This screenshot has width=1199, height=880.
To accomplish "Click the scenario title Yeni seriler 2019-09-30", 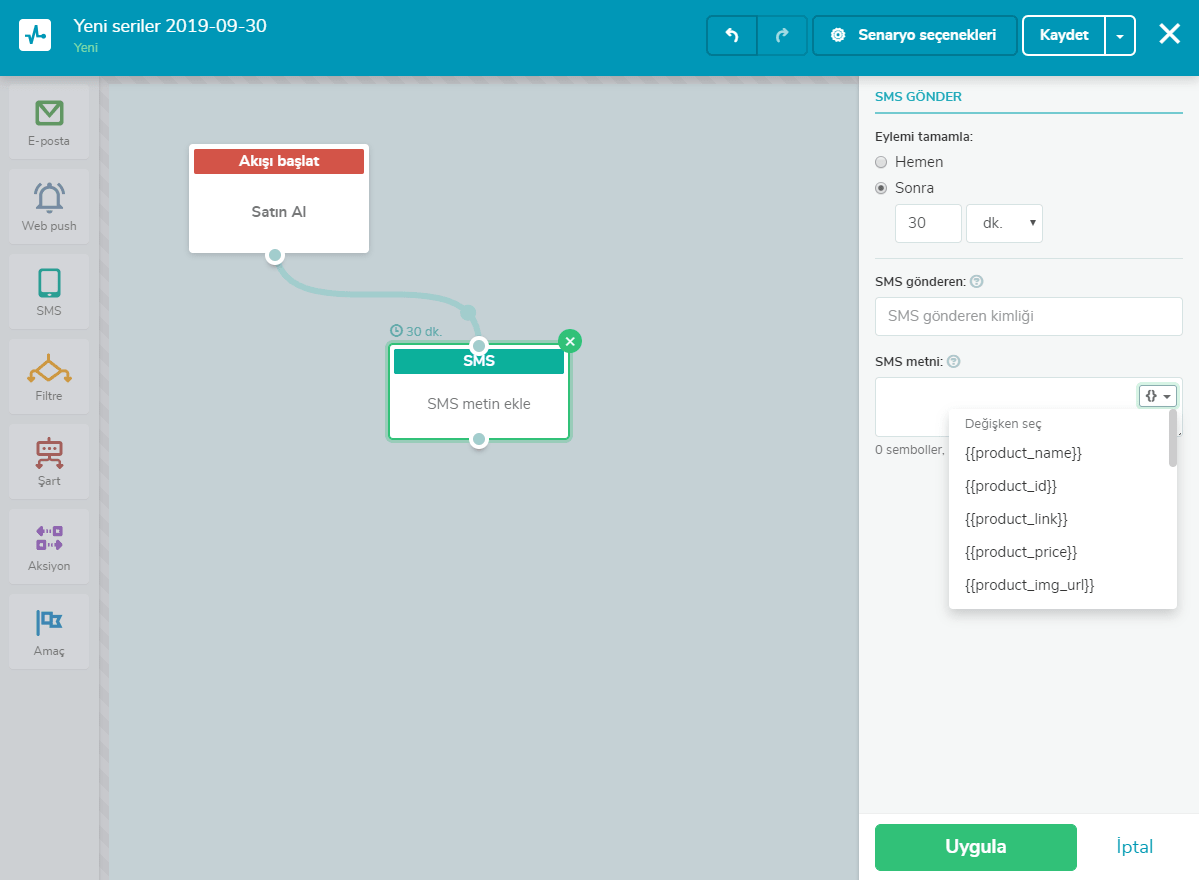I will click(x=170, y=26).
